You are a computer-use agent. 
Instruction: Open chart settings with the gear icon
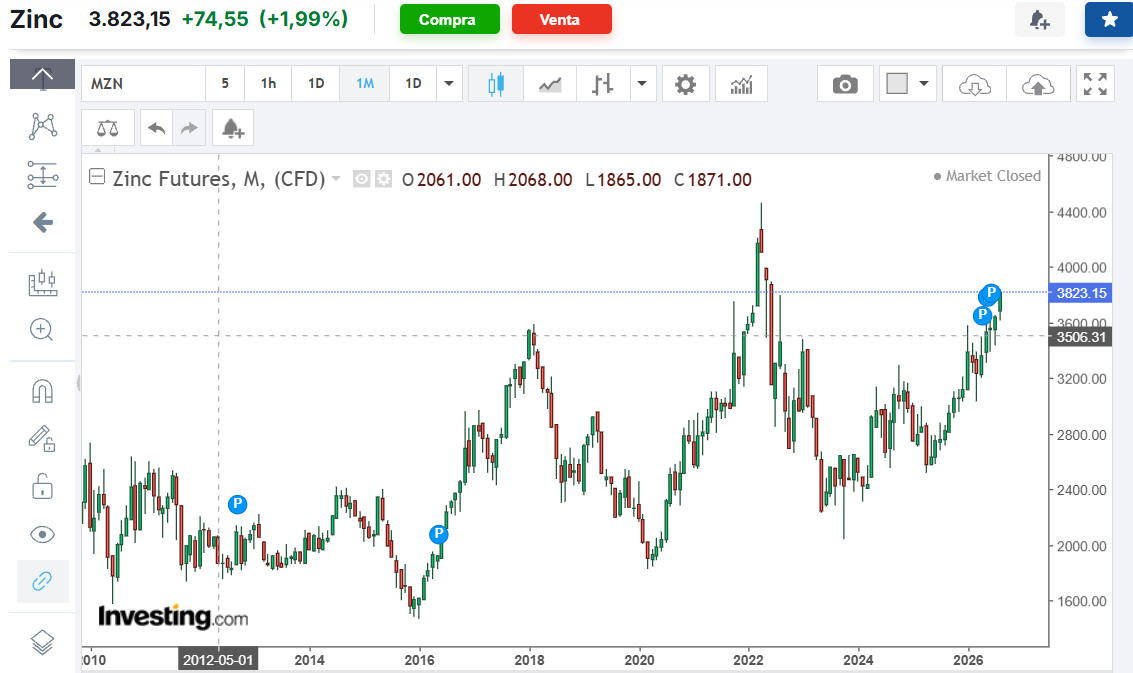pyautogui.click(x=685, y=84)
